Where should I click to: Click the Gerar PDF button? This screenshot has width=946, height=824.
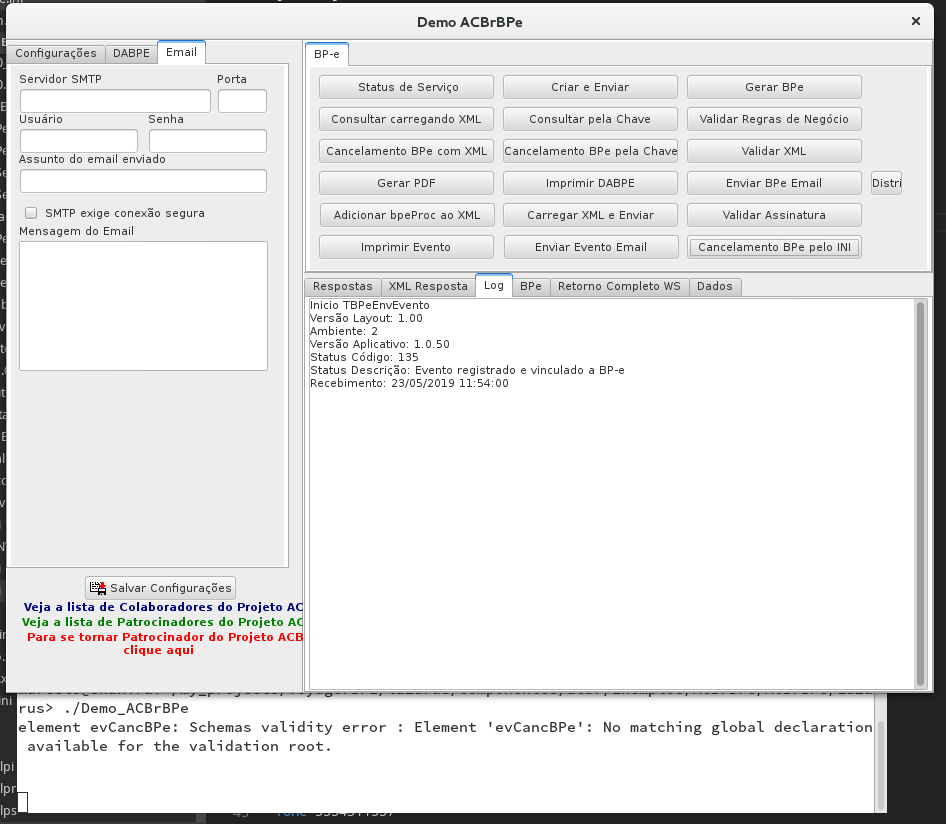click(x=407, y=183)
